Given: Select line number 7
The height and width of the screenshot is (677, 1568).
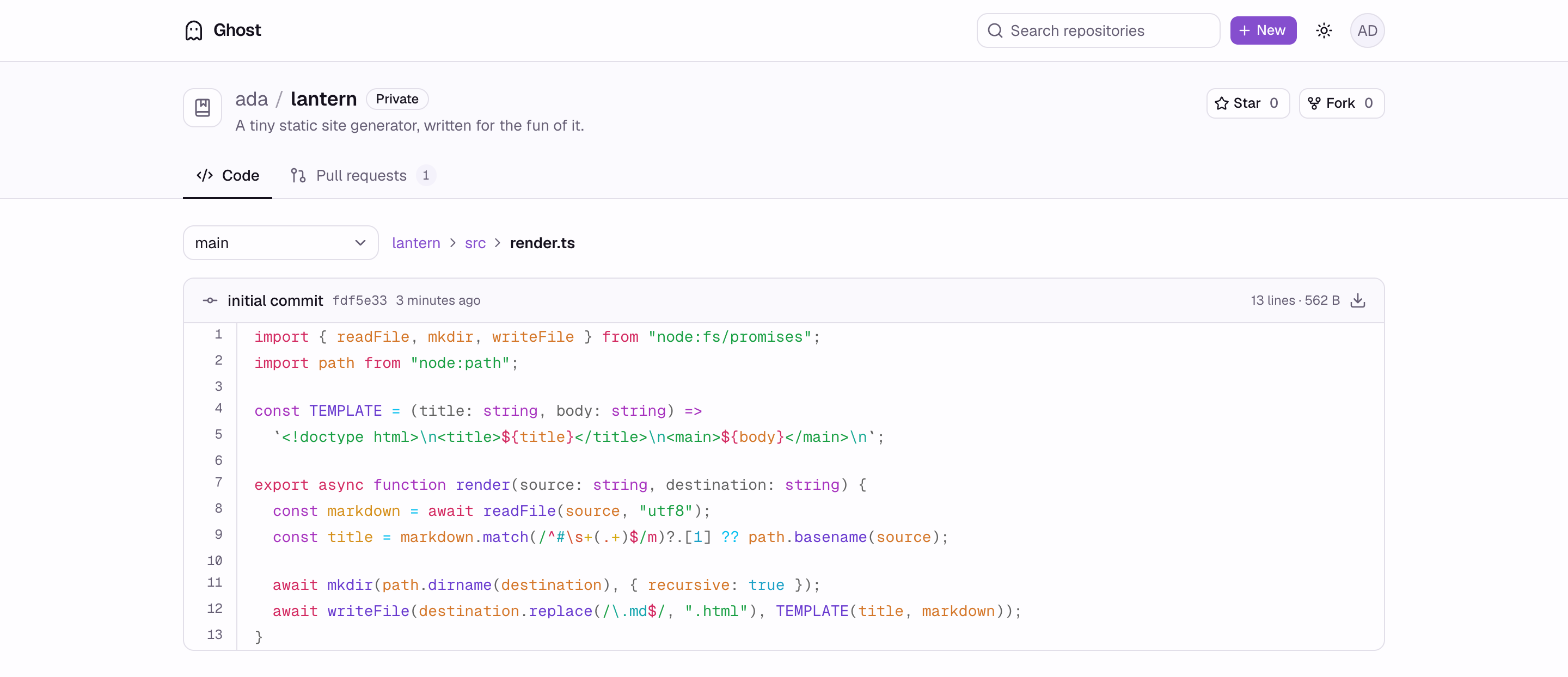Looking at the screenshot, I should [218, 482].
